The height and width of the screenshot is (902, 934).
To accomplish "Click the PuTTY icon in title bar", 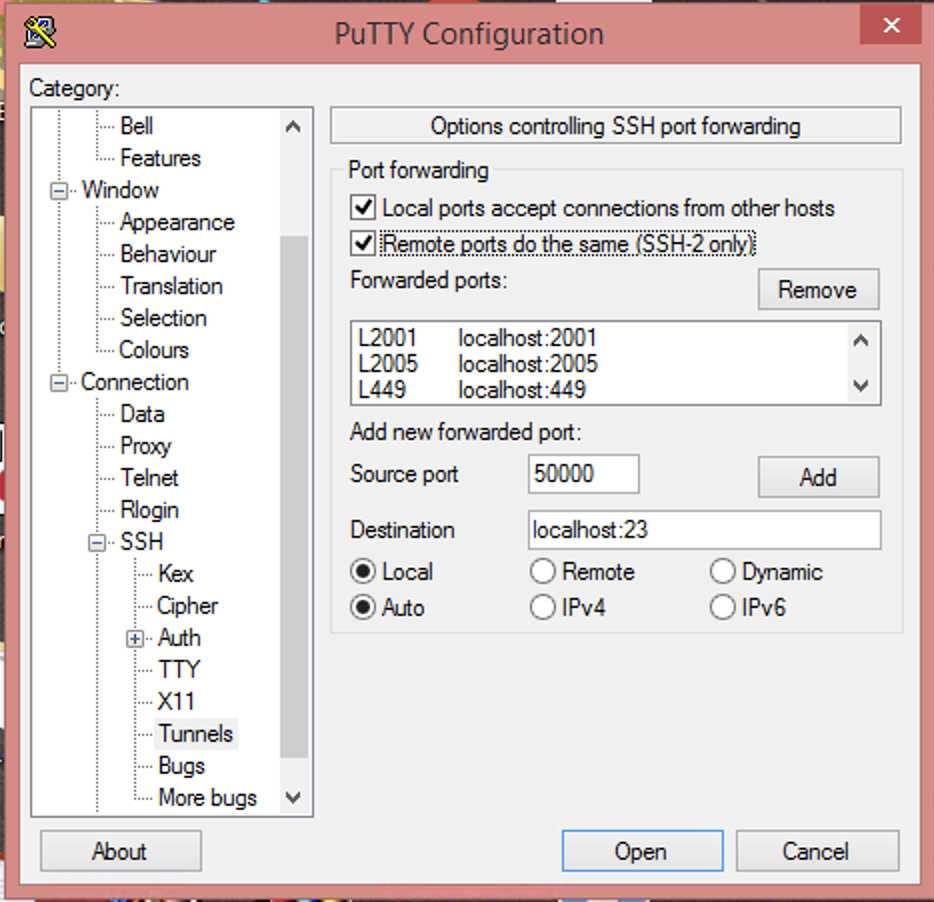I will [x=40, y=32].
